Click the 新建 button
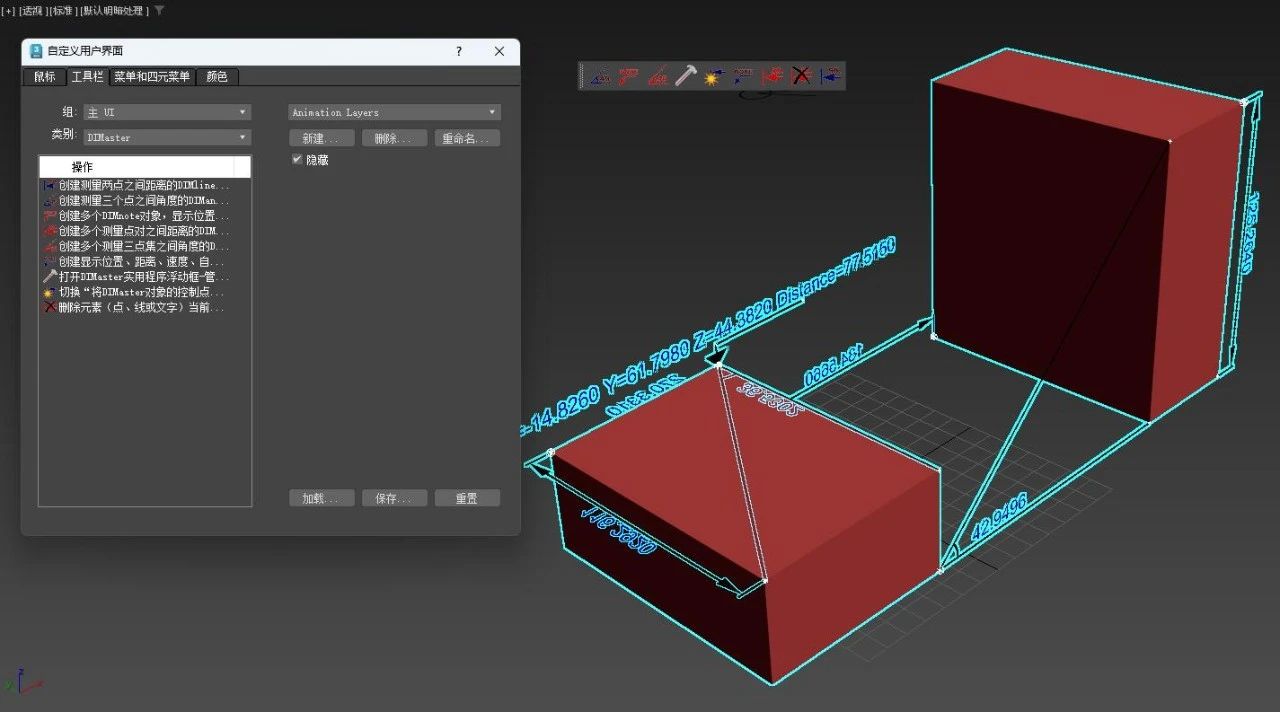The width and height of the screenshot is (1280, 712). pyautogui.click(x=321, y=137)
